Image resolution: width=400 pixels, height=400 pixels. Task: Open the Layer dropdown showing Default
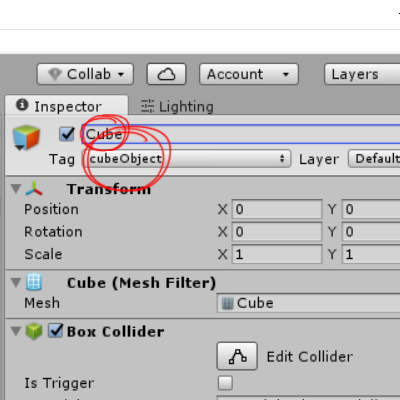pyautogui.click(x=374, y=158)
